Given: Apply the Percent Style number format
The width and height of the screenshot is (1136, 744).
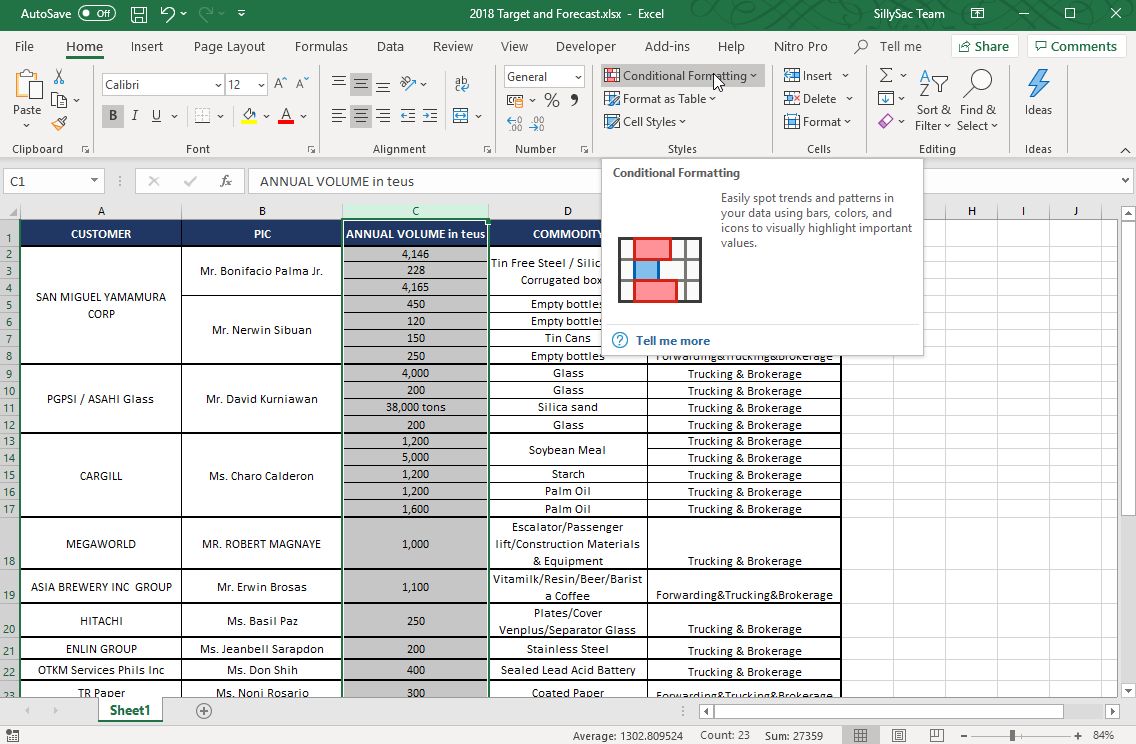Looking at the screenshot, I should 551,99.
